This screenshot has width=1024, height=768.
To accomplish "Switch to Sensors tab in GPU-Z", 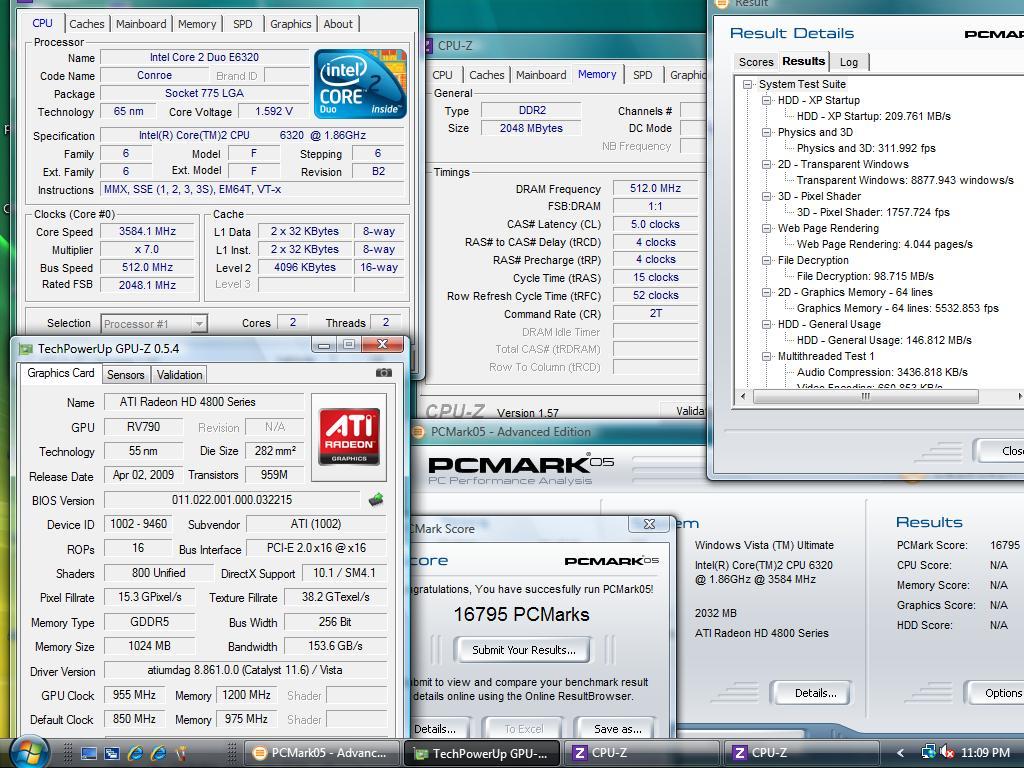I will pos(125,375).
